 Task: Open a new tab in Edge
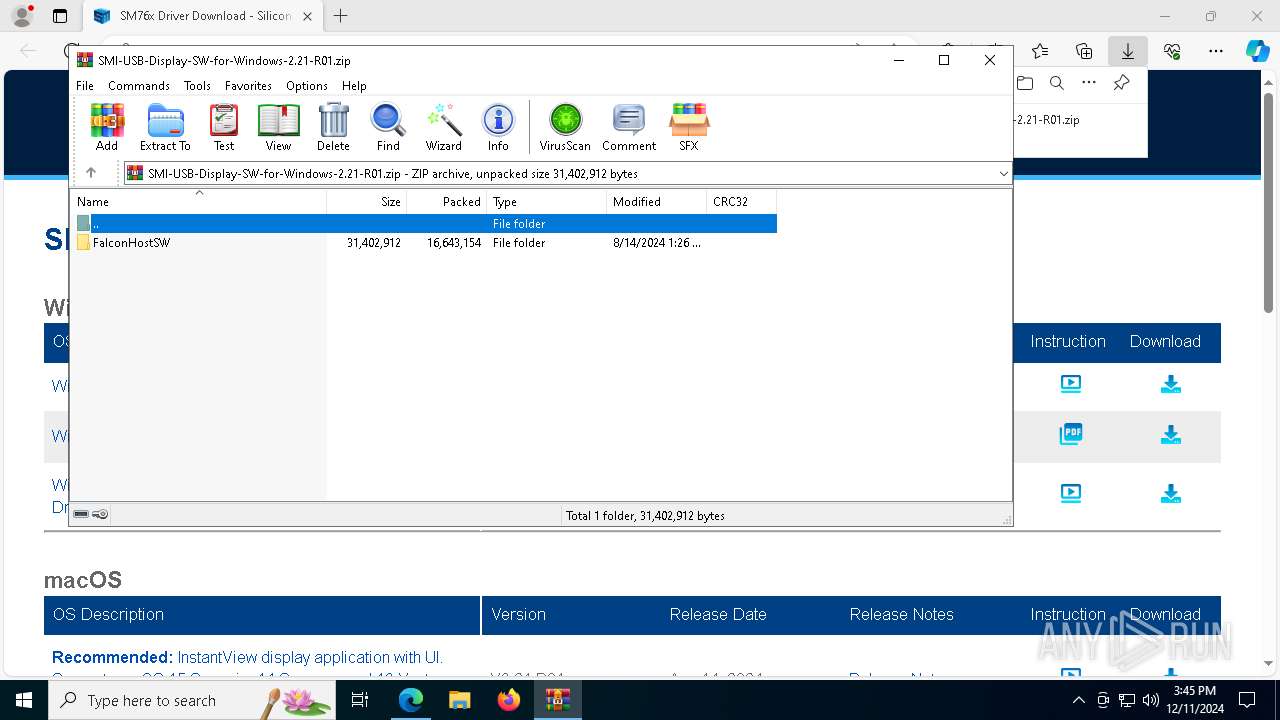point(341,16)
